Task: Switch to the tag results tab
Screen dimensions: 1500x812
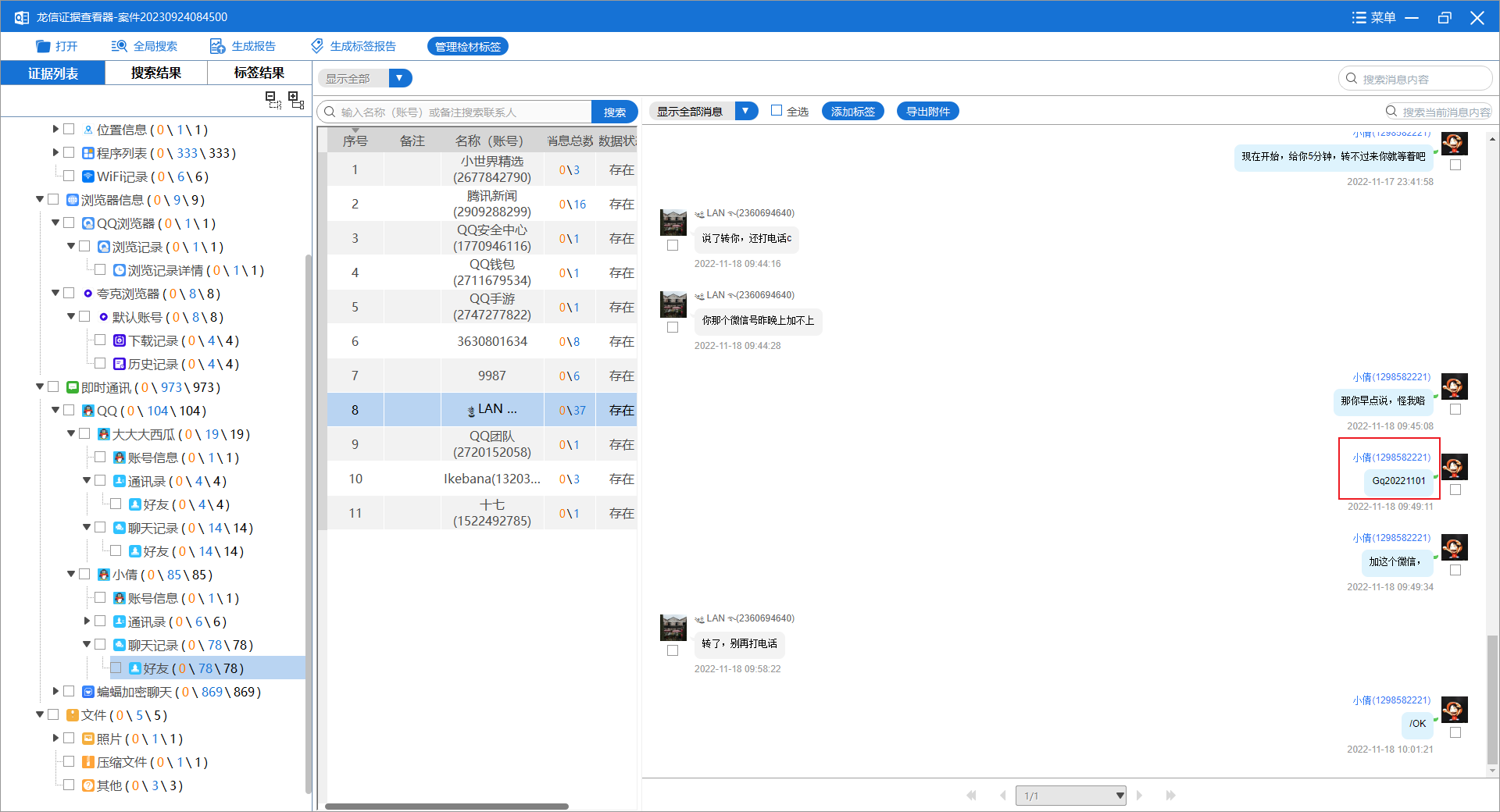Action: click(259, 73)
